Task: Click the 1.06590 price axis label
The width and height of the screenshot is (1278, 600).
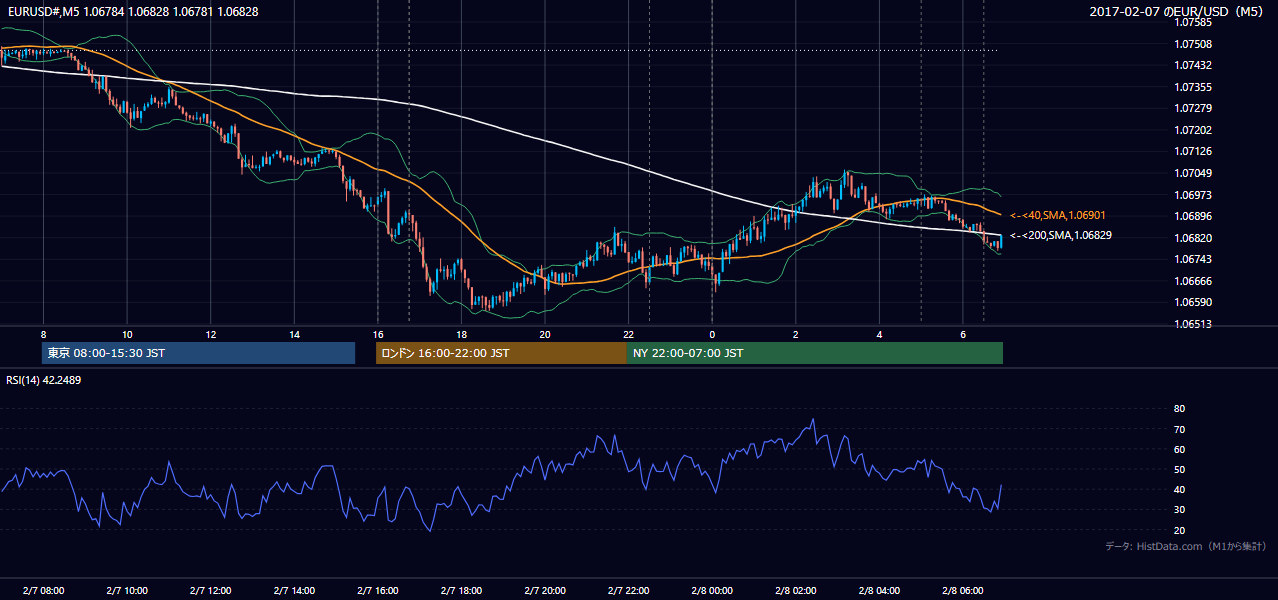Action: tap(1193, 302)
